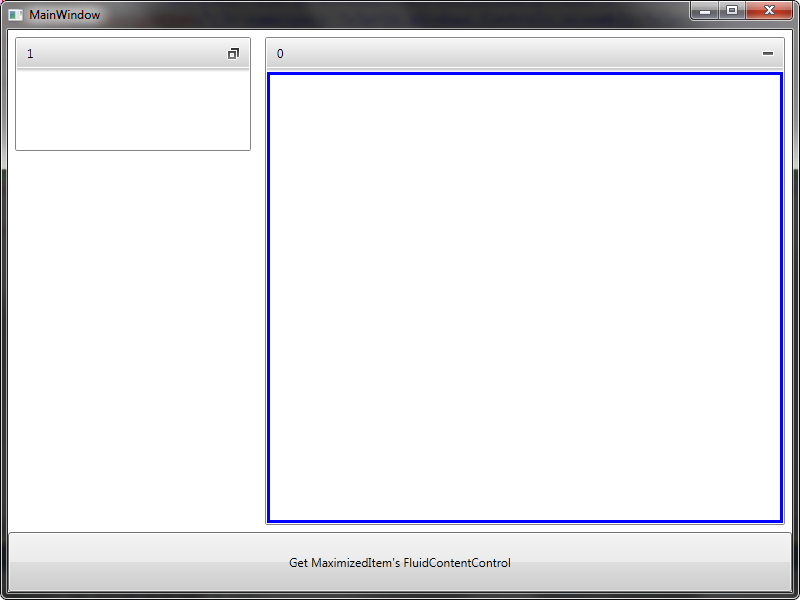Minimize tile 0 with its dash icon

[x=767, y=53]
